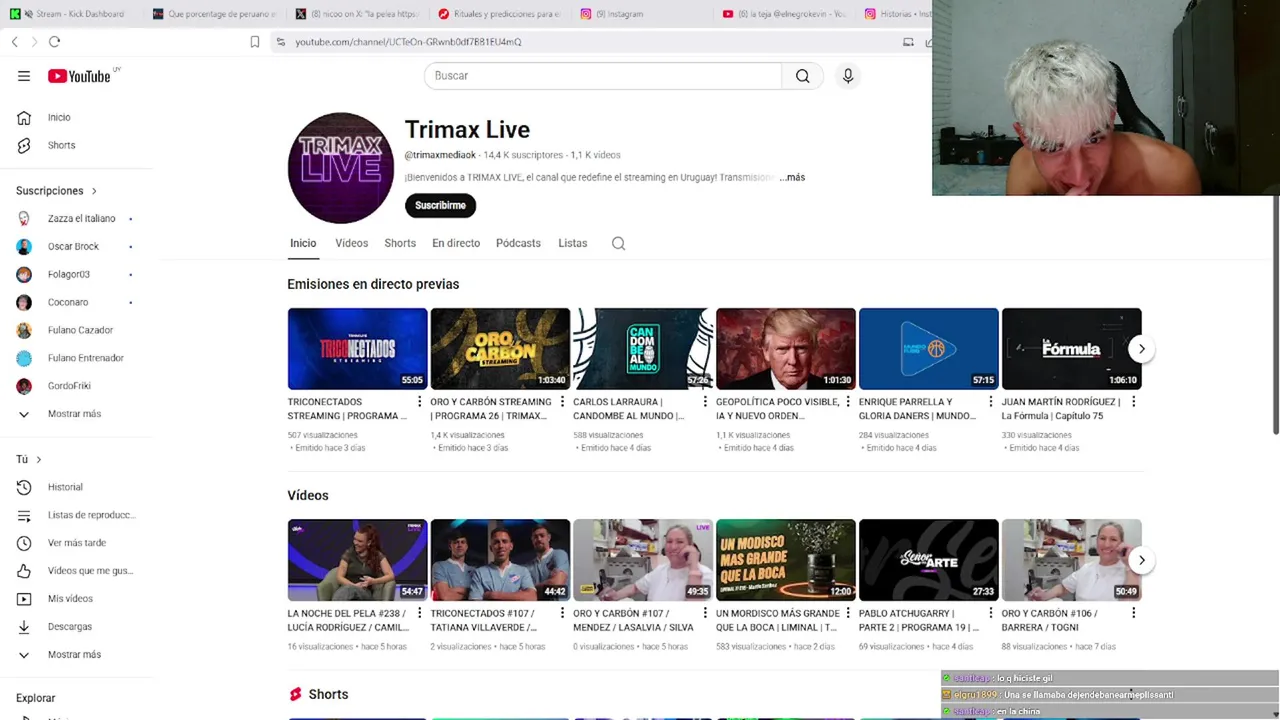Select the Shorts channel tab

400,243
